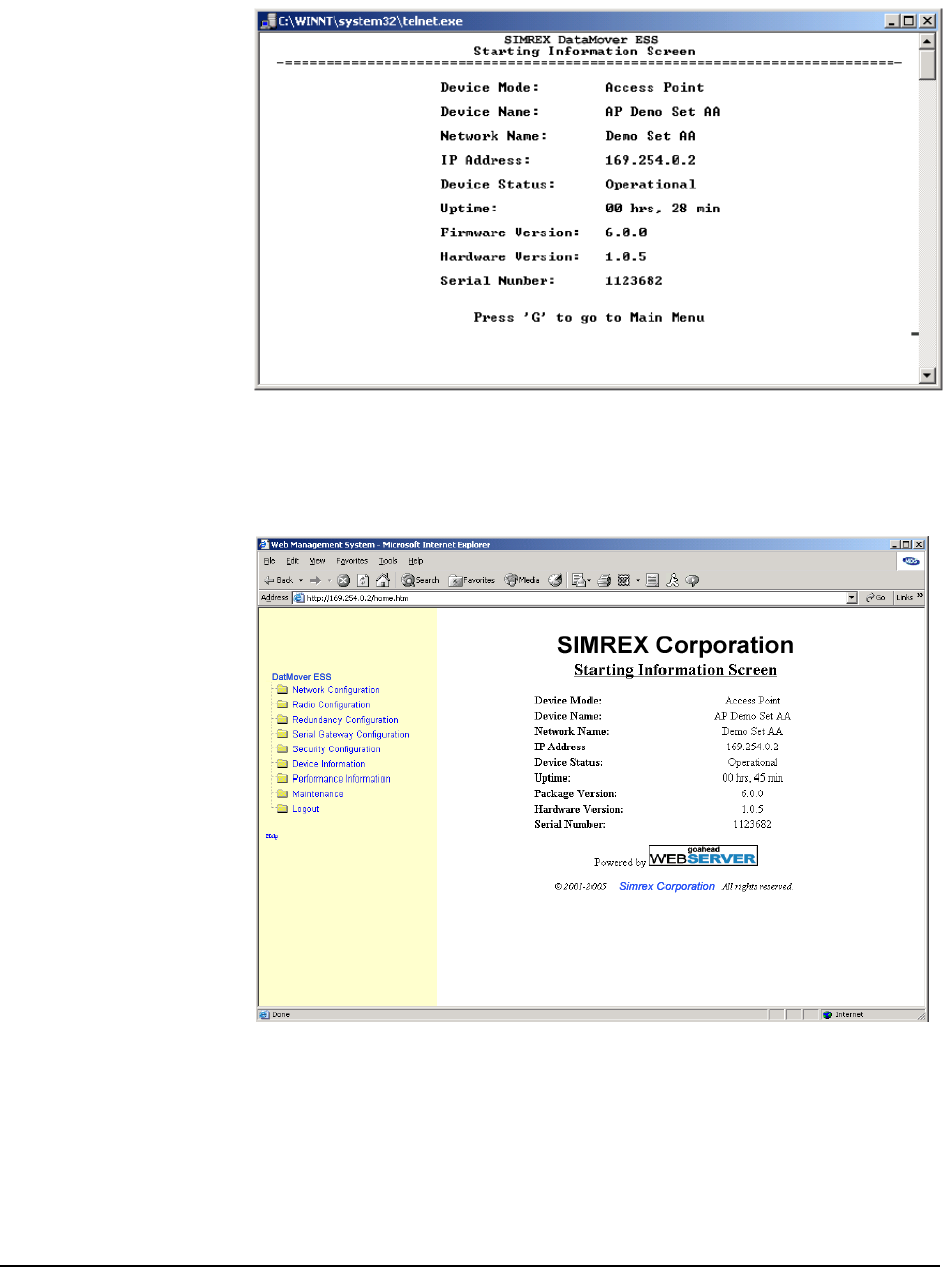Click the goahead WebServer logo
950x1267 pixels.
tap(703, 855)
